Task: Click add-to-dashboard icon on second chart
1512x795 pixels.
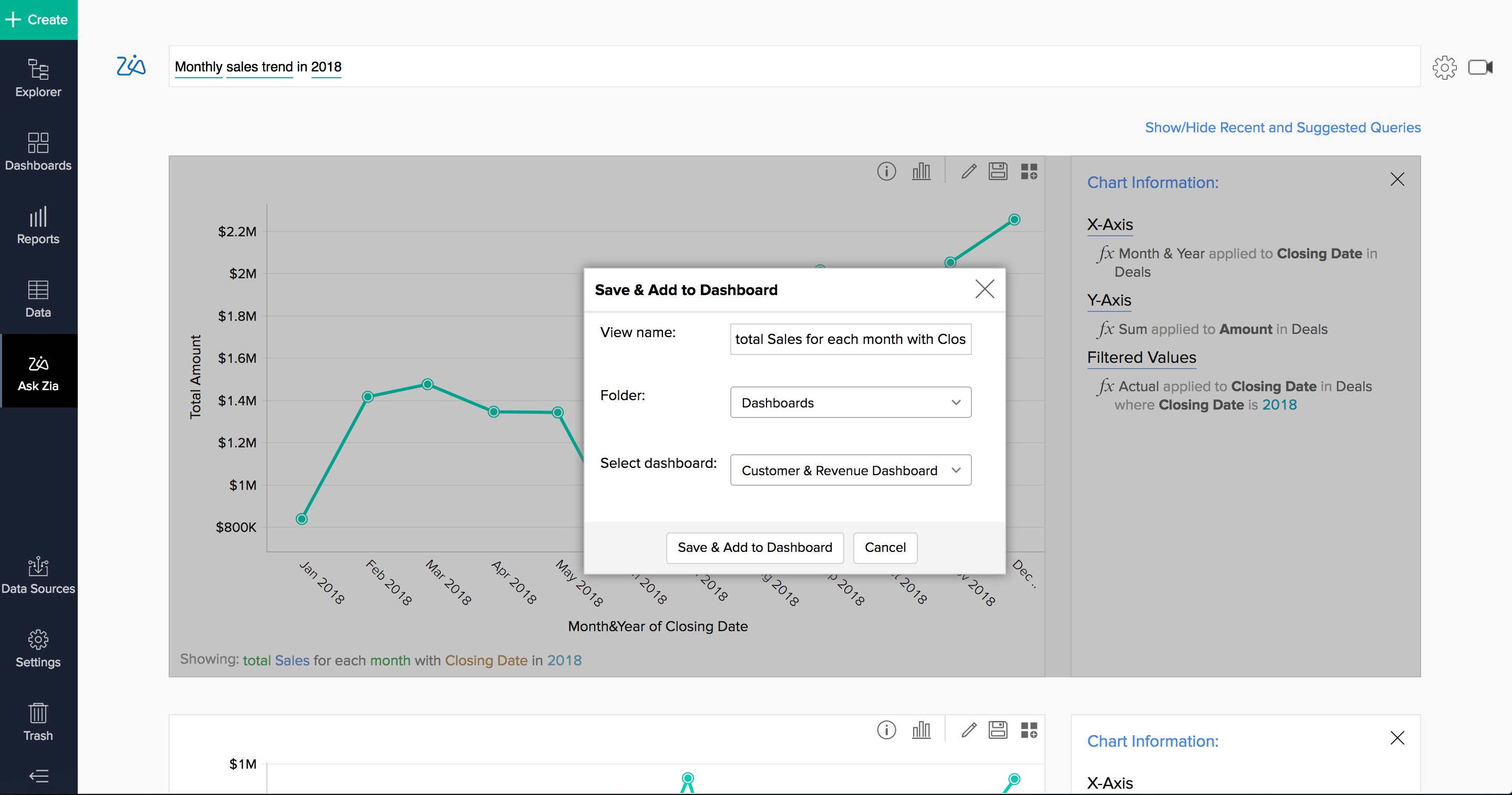Action: (1029, 730)
